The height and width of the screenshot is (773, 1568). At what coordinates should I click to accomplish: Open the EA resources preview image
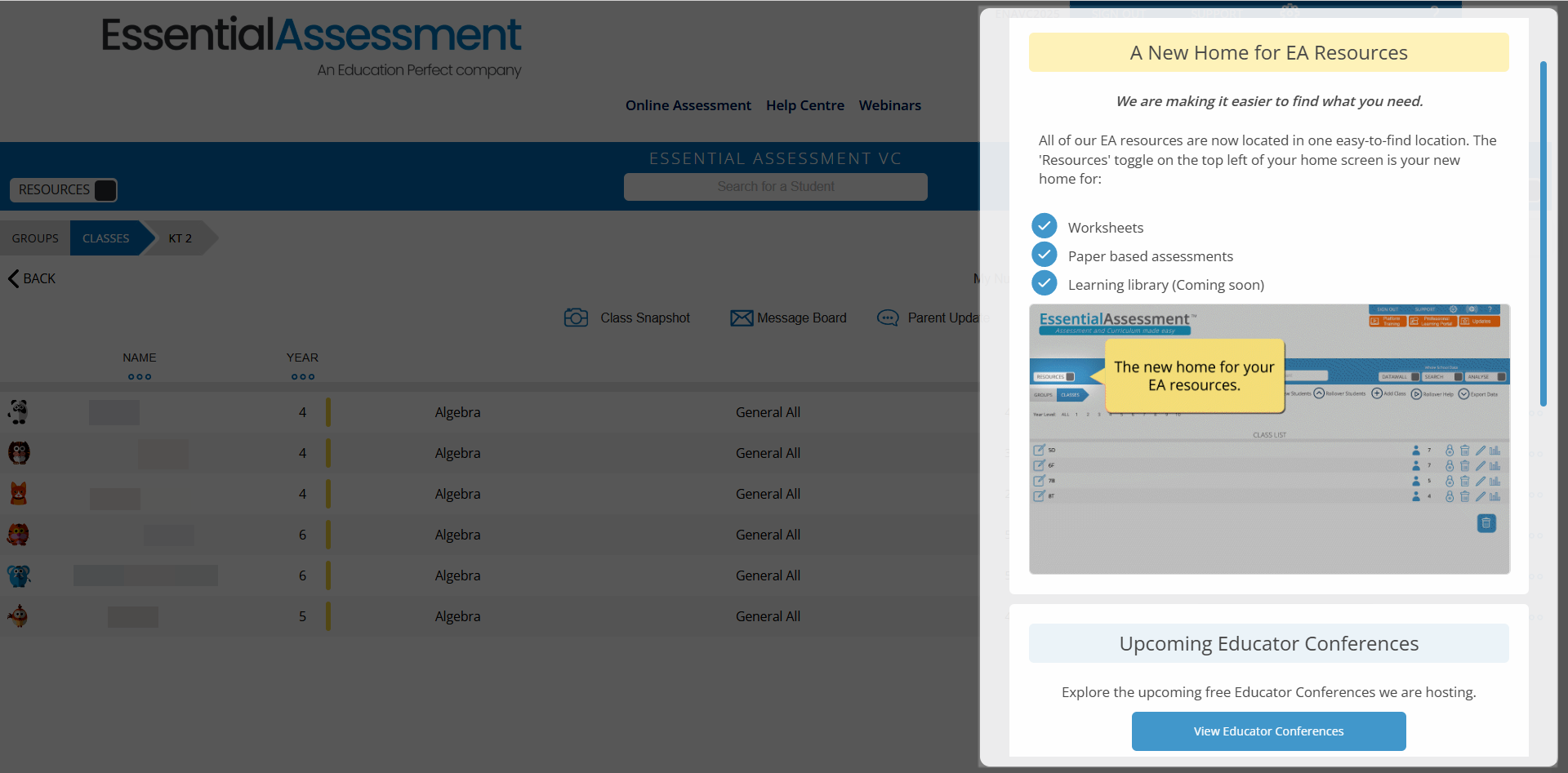(x=1269, y=439)
